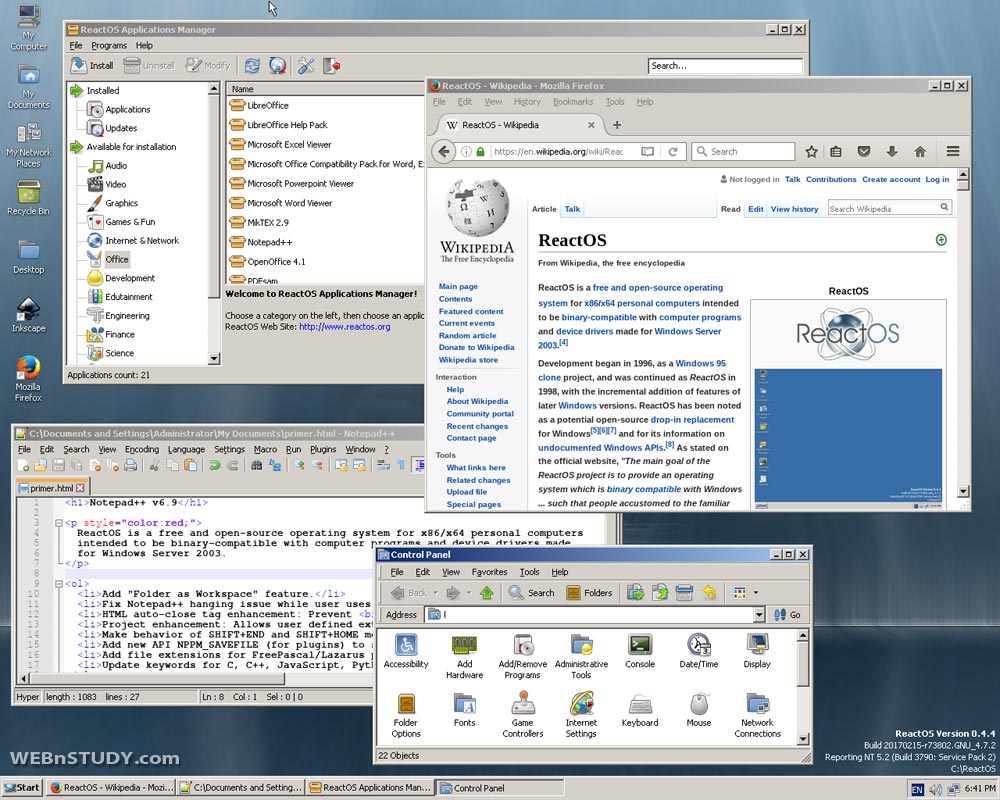Click Firefox reload button
The image size is (1000, 800).
(x=672, y=152)
